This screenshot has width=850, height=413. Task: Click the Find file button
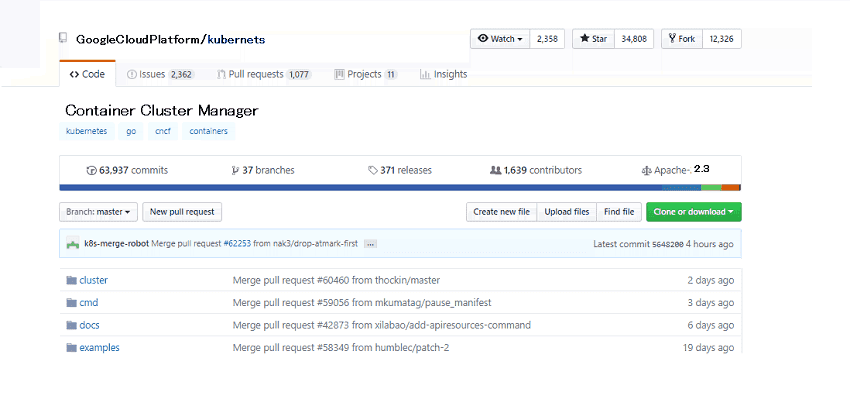coord(619,212)
